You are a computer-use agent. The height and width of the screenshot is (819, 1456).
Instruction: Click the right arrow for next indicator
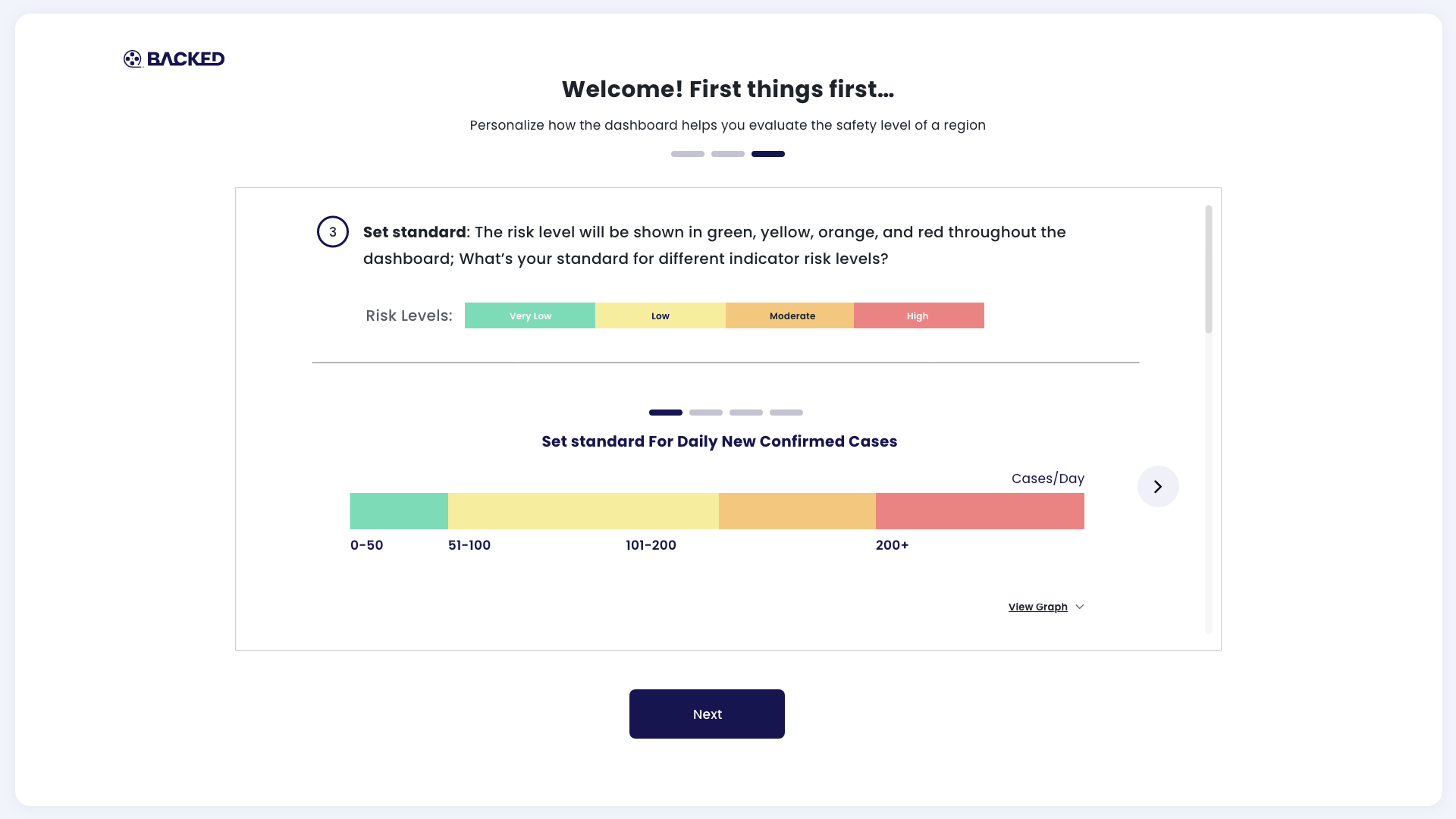pos(1158,487)
